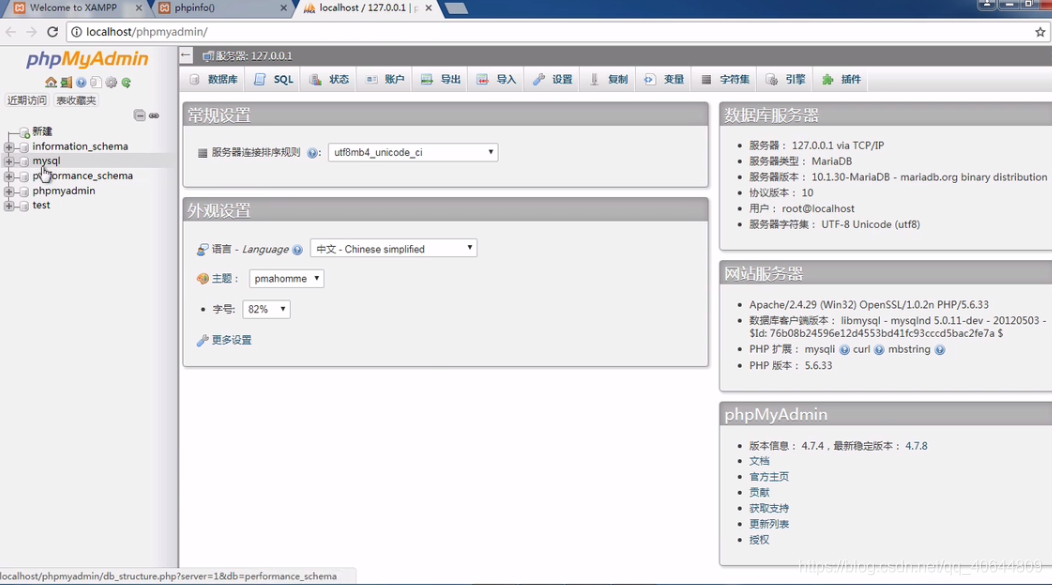The height and width of the screenshot is (585, 1052).
Task: Open the 插件 tab
Action: 841,79
